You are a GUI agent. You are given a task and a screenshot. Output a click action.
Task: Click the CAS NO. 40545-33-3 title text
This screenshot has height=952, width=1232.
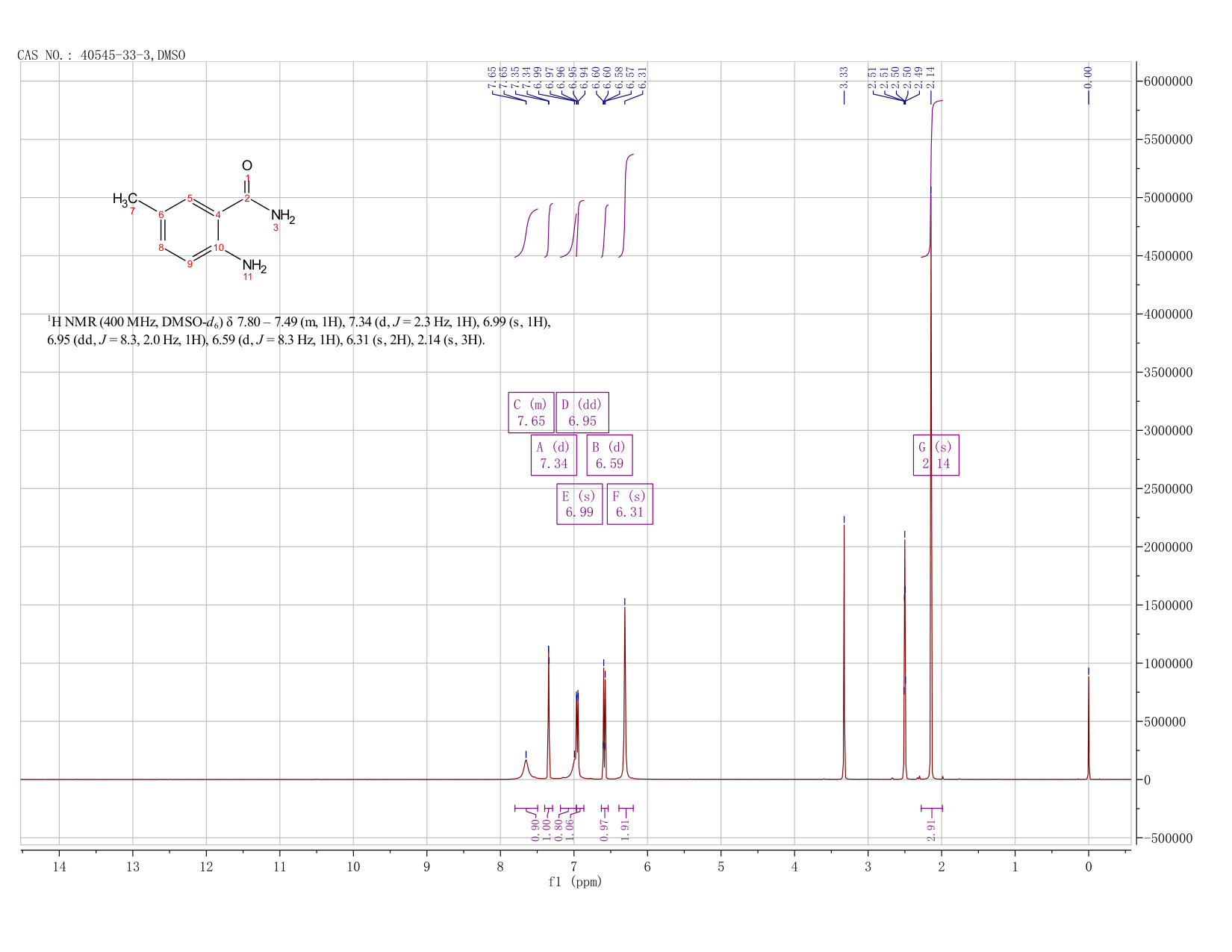[101, 55]
